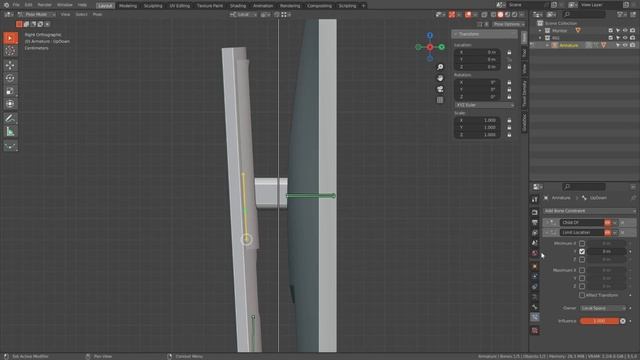Activate the Scale tool in toolbar

10,91
